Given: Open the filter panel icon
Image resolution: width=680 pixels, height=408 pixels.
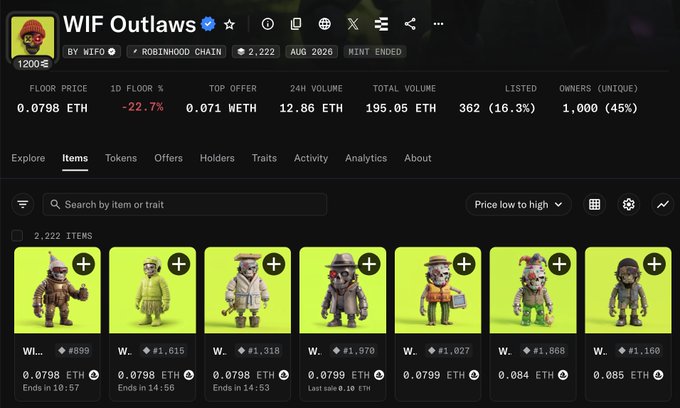Looking at the screenshot, I should pyautogui.click(x=23, y=204).
